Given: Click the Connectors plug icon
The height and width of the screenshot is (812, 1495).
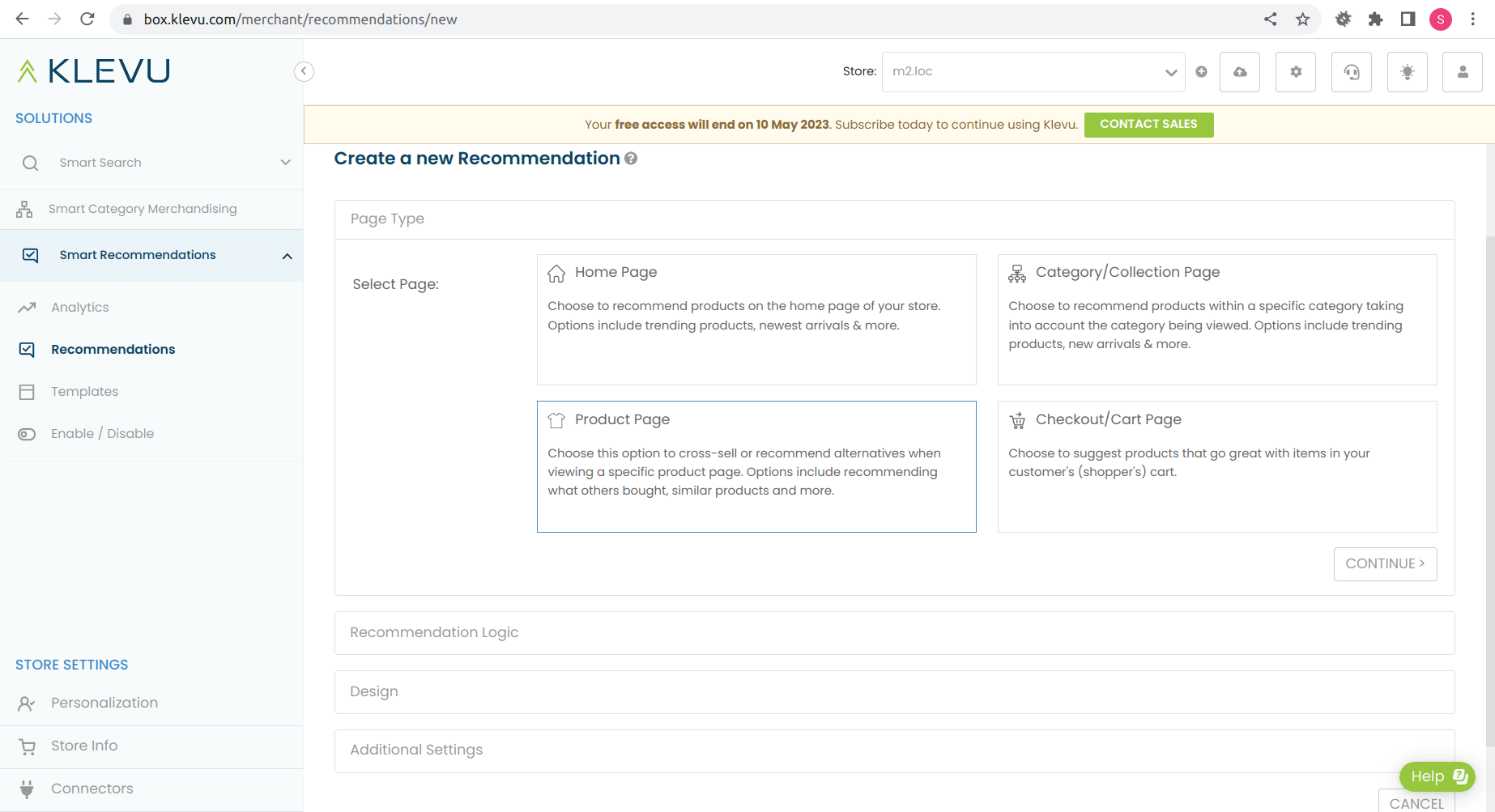Looking at the screenshot, I should click(x=27, y=789).
